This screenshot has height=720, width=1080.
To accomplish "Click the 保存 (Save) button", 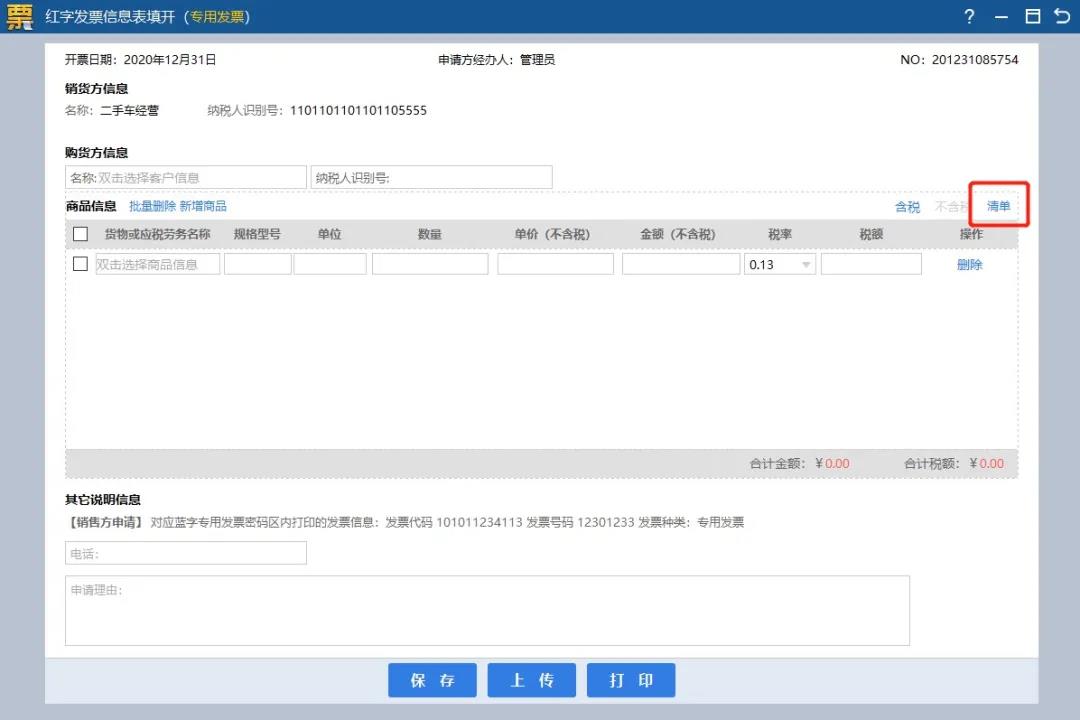I will pos(432,680).
